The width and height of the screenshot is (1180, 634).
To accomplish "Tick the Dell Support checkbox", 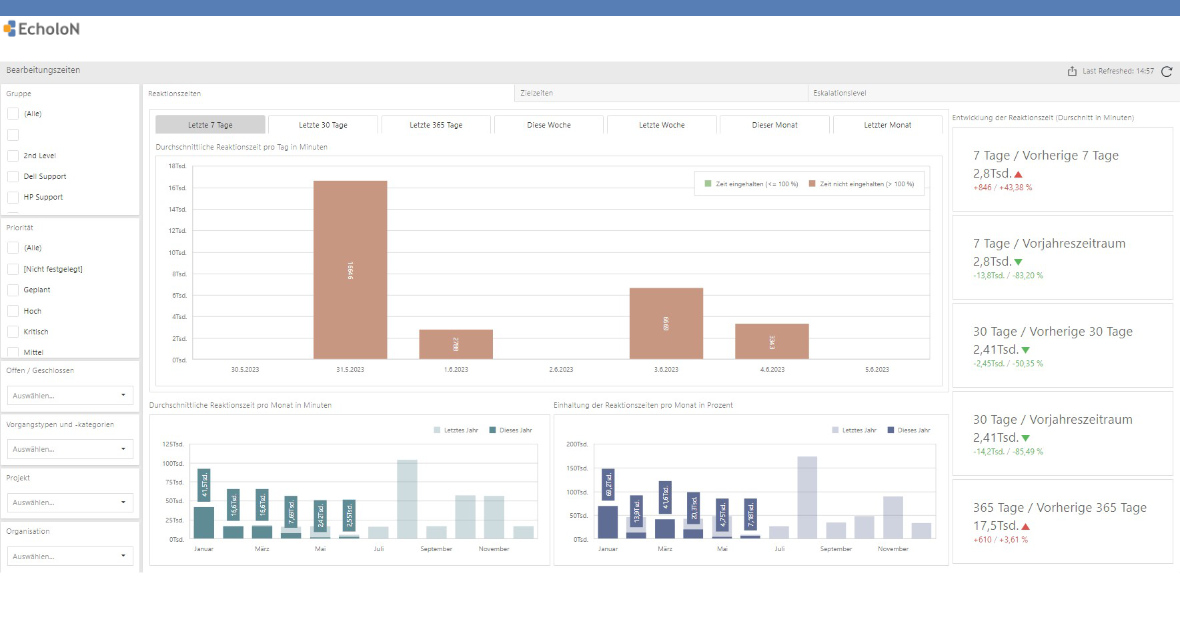I will 13,176.
